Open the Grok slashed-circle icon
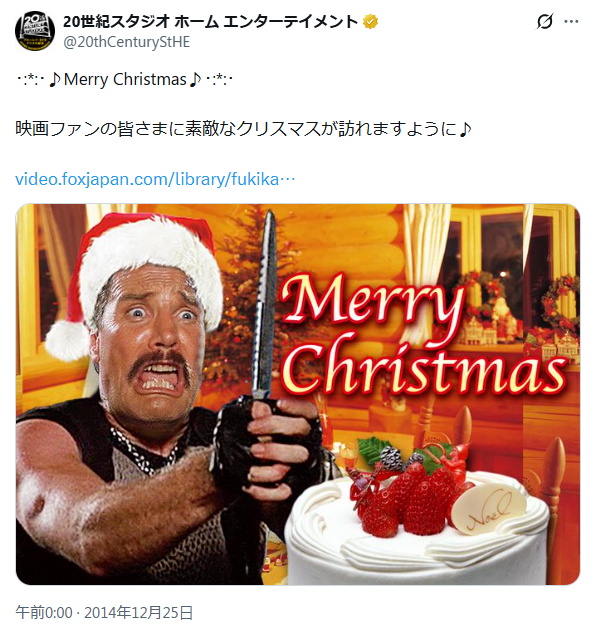Screen dimensions: 594x625 (545, 22)
